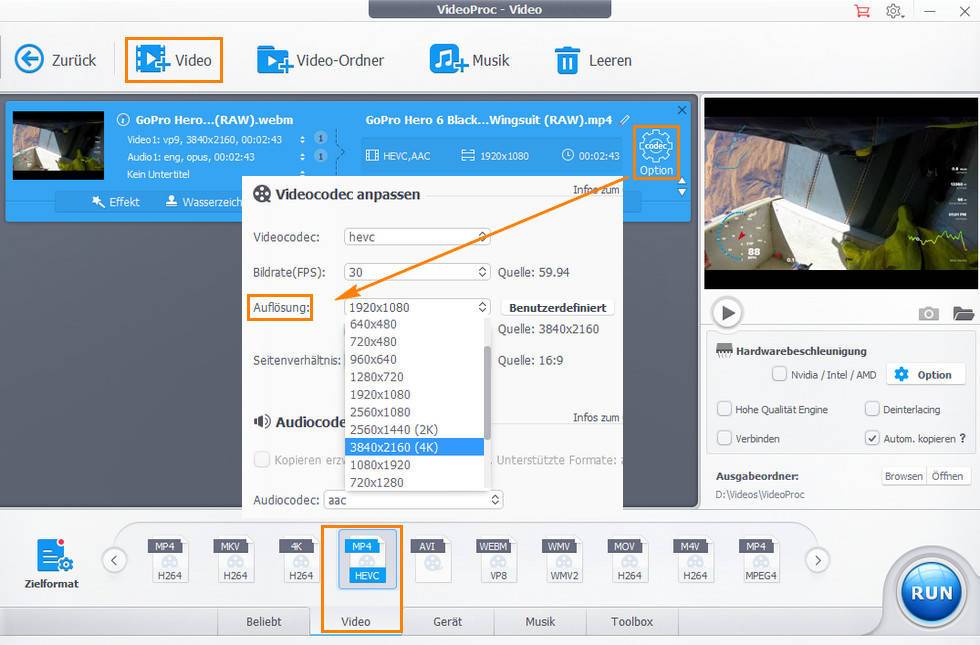Viewport: 980px width, 645px height.
Task: Add a video with the Video button
Action: (174, 60)
